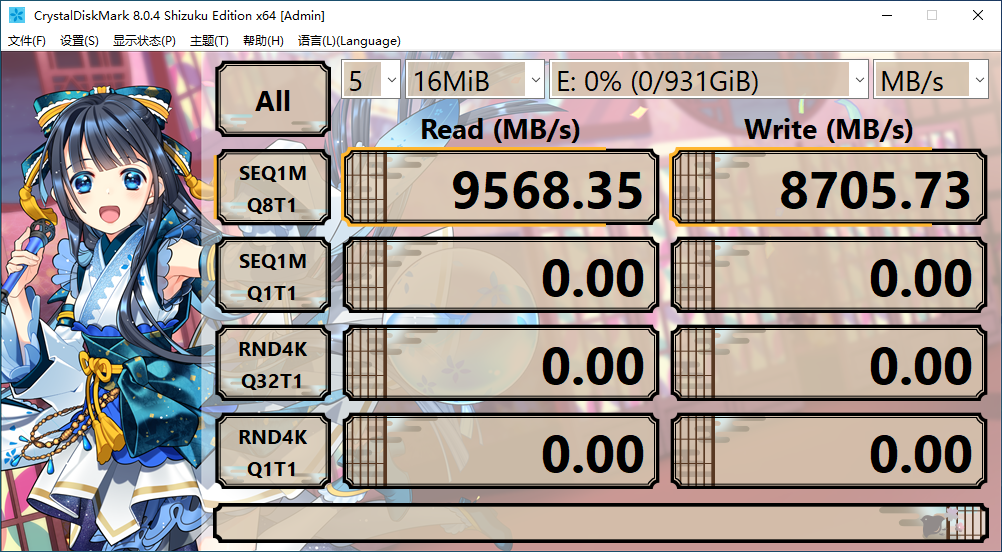Screen dimensions: 1002x552
Task: Expand the test count dropdown showing 5
Action: pos(371,80)
